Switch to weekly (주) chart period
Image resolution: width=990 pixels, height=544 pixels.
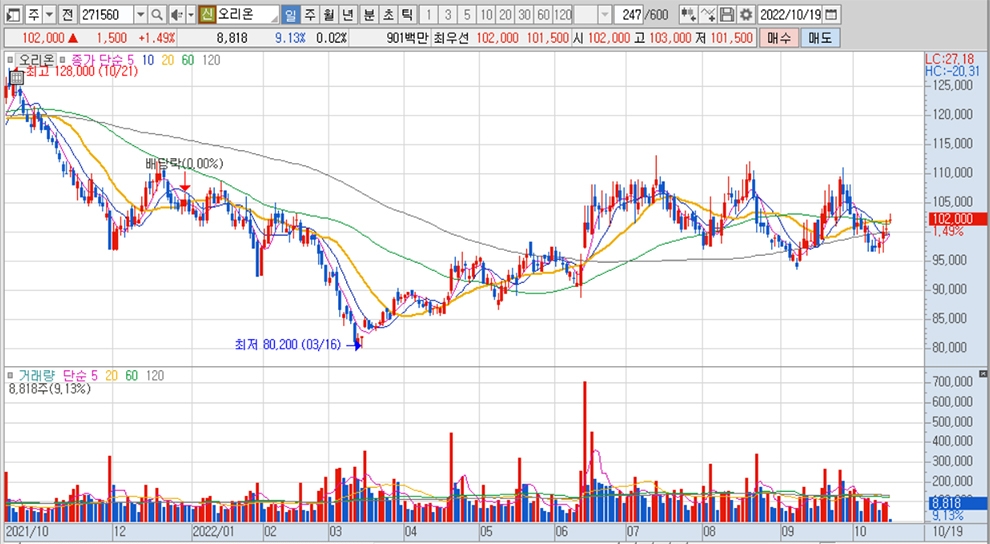coord(309,15)
